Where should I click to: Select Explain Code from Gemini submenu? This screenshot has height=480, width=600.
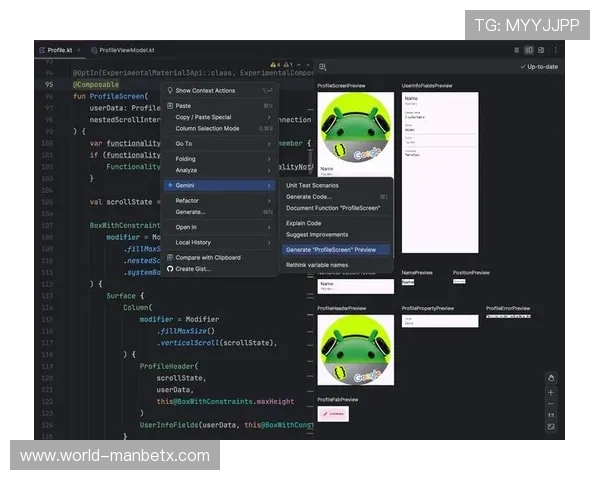tap(303, 223)
